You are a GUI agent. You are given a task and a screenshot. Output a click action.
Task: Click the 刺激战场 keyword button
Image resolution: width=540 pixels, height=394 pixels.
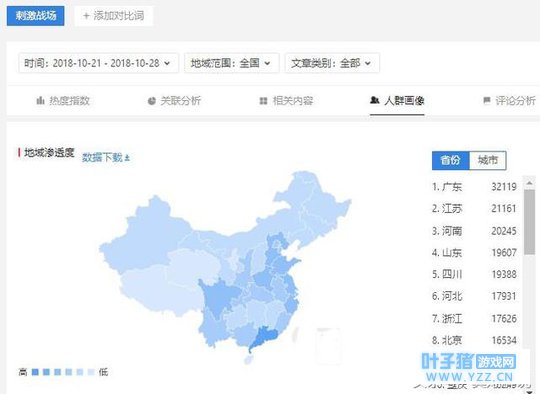coord(35,16)
